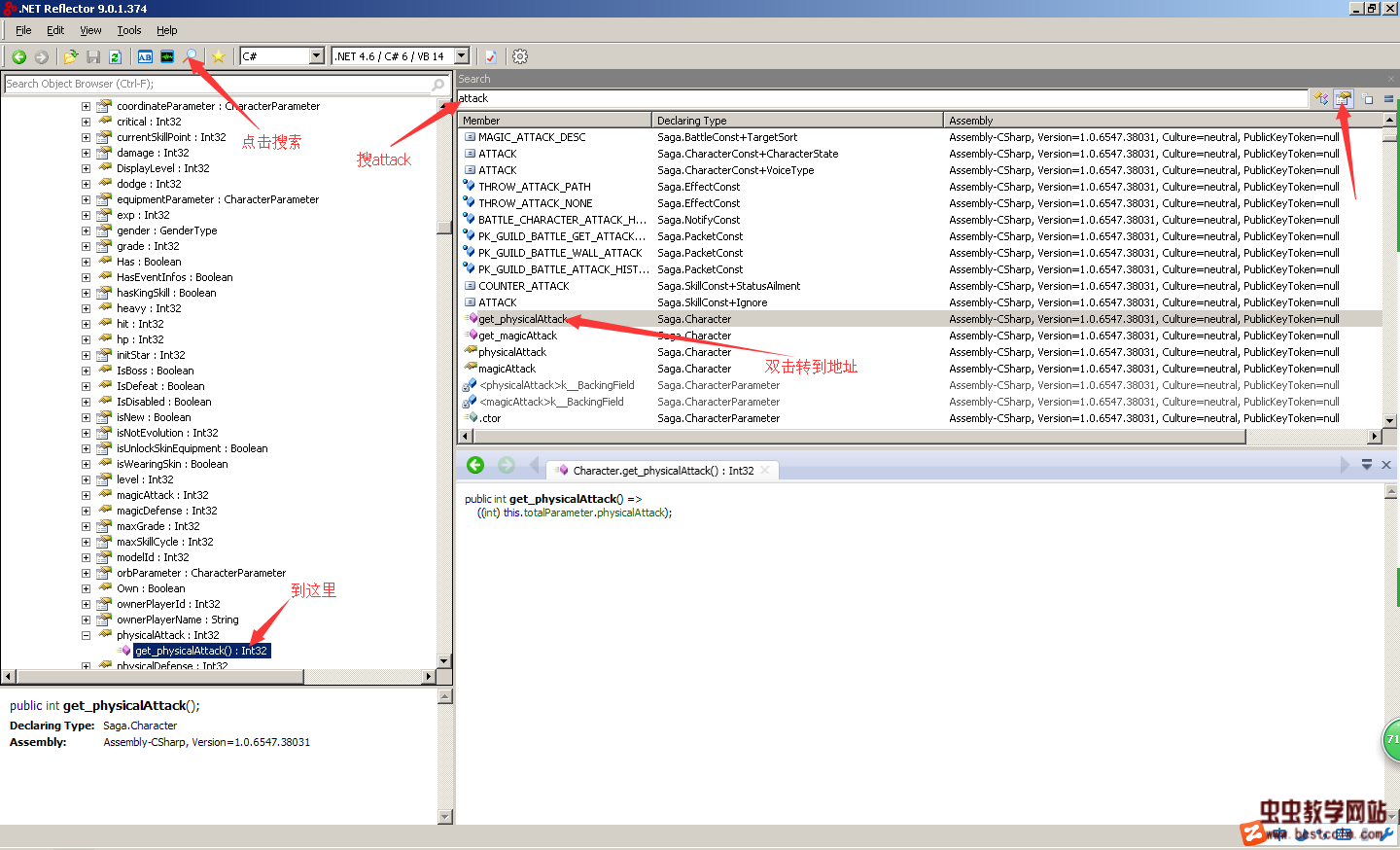Screen dimensions: 1400x850
Task: Click the document checkmark toolbar icon
Action: coord(491,56)
